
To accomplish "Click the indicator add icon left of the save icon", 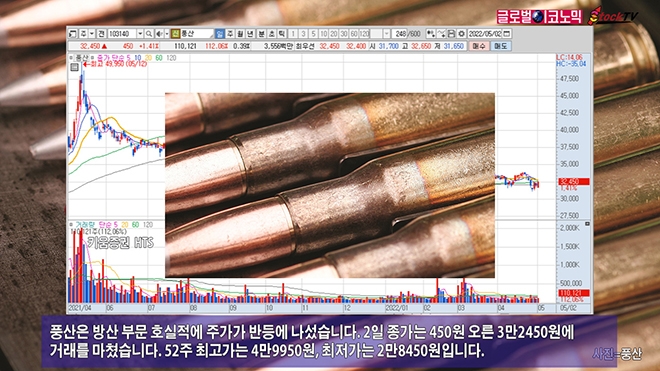I will (x=442, y=34).
